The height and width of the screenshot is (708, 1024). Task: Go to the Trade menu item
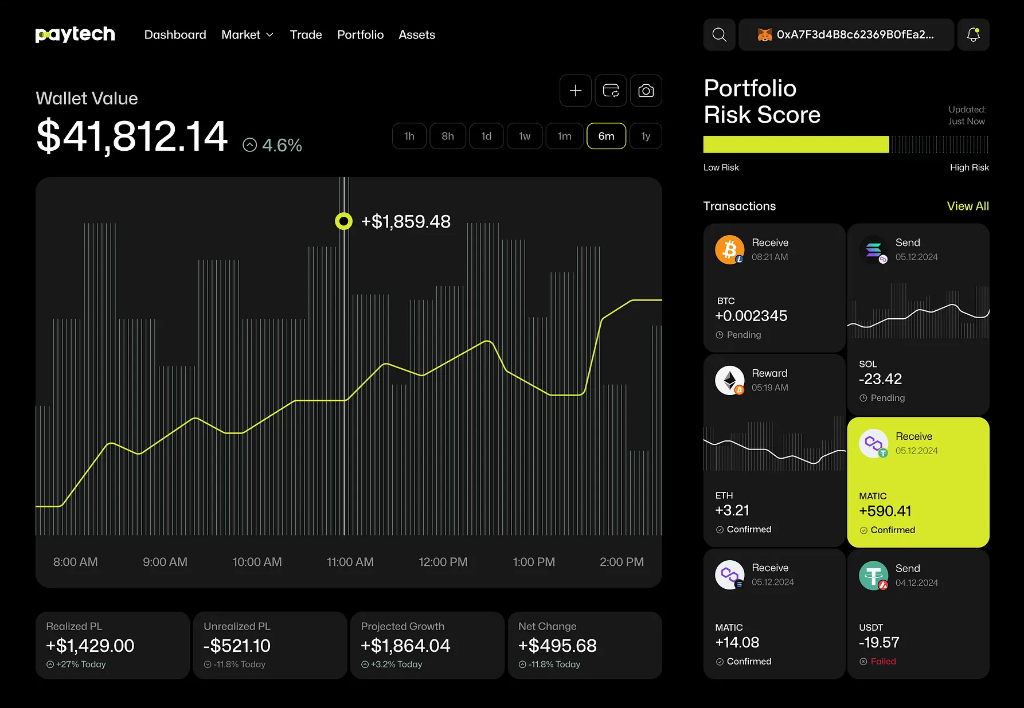click(x=306, y=34)
